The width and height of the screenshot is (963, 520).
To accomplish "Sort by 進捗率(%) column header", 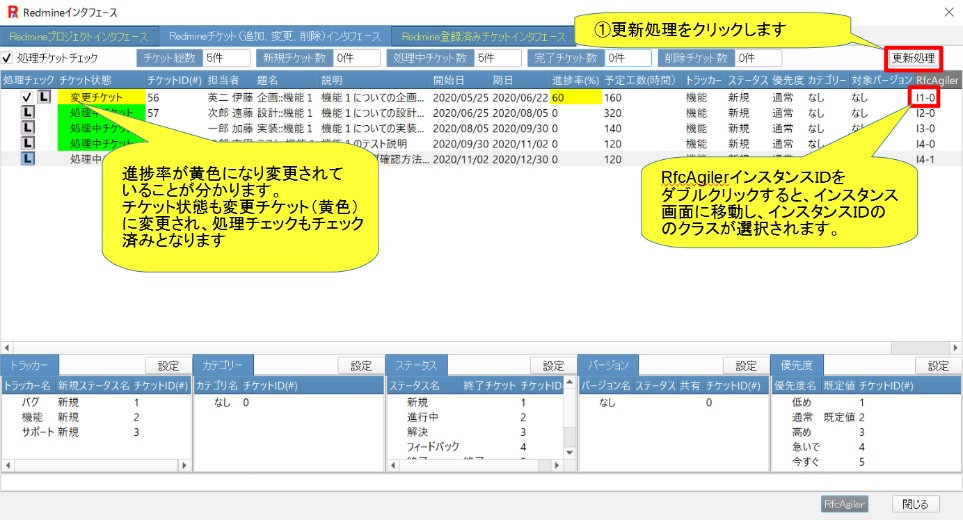I will (575, 80).
